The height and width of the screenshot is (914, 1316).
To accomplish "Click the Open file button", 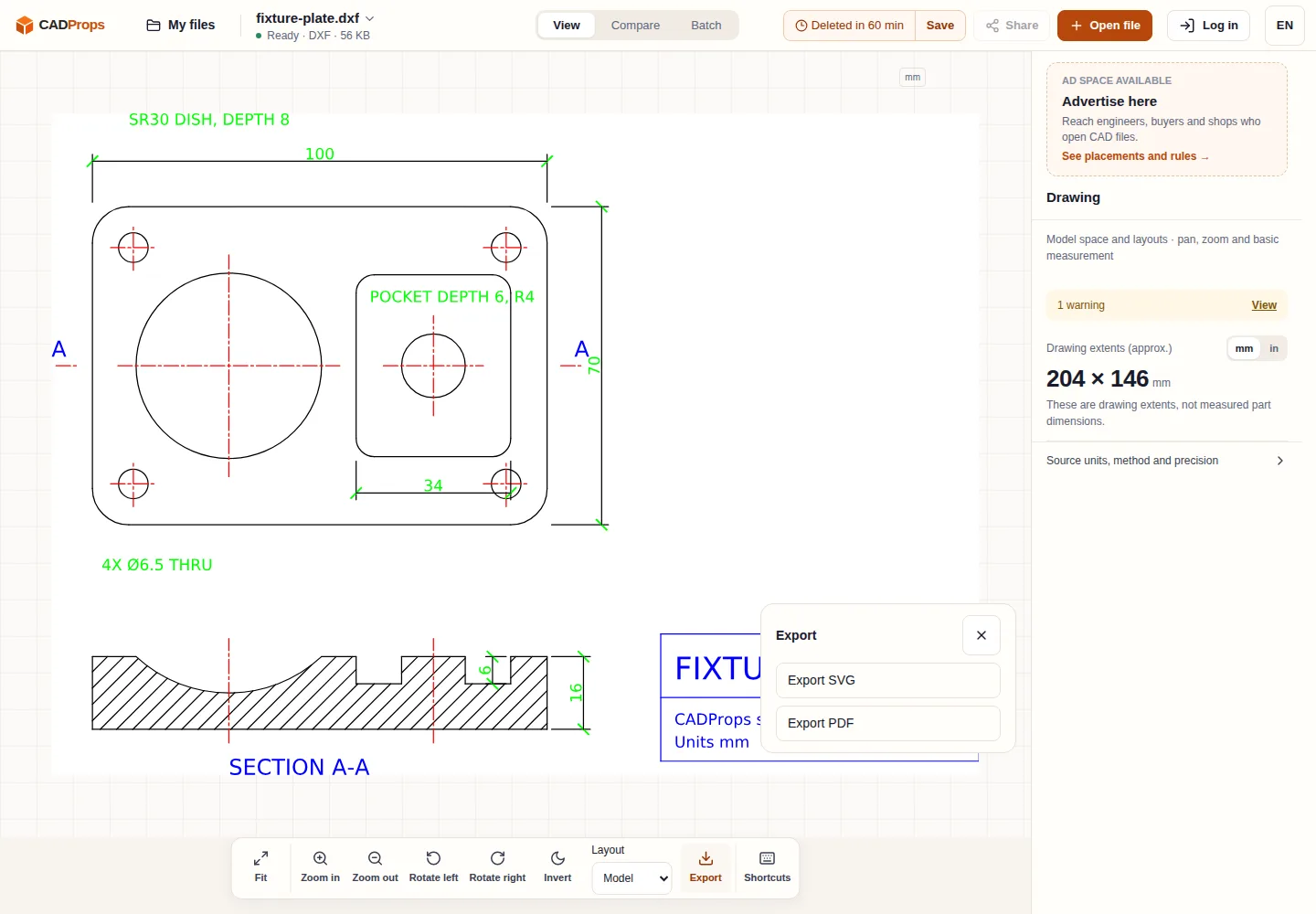I will point(1105,25).
